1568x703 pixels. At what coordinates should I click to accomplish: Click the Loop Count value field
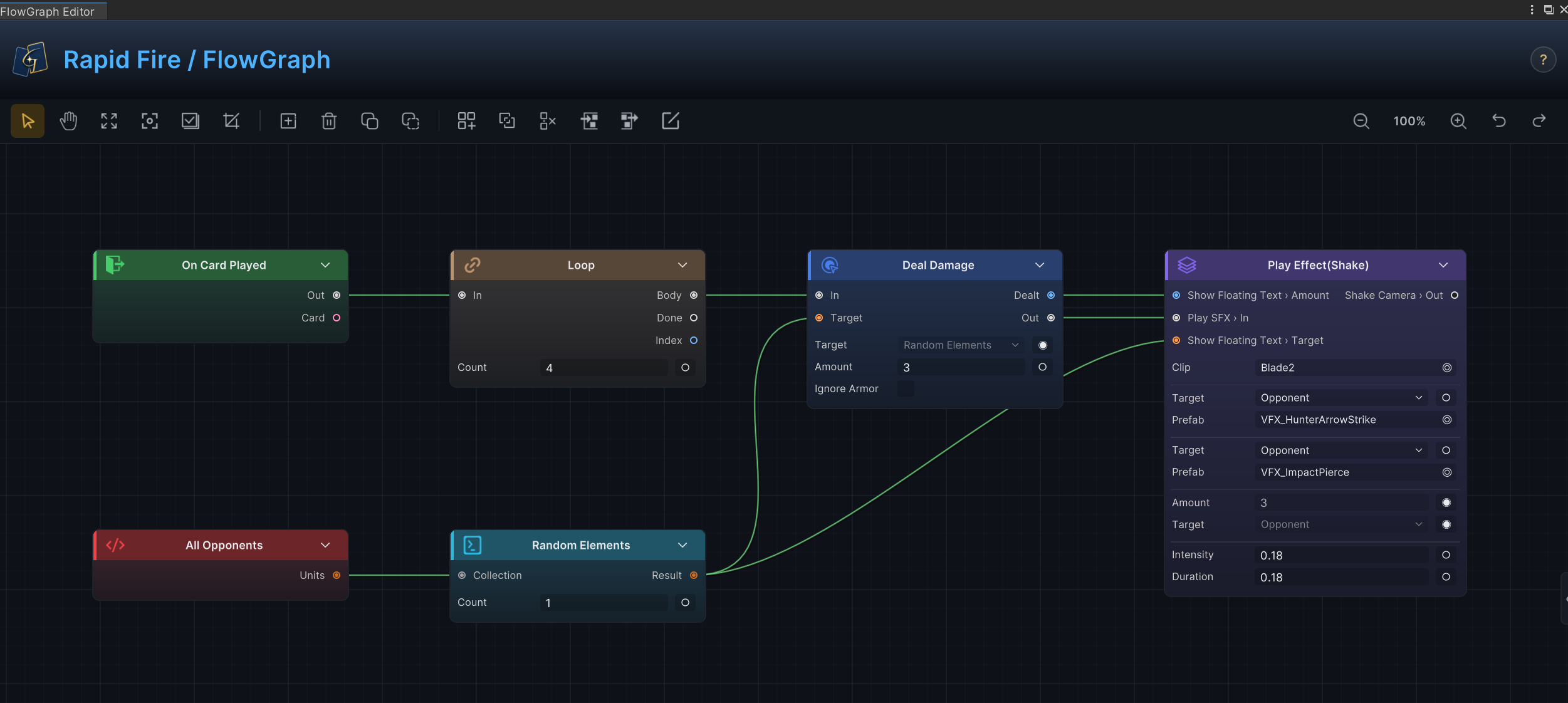604,368
